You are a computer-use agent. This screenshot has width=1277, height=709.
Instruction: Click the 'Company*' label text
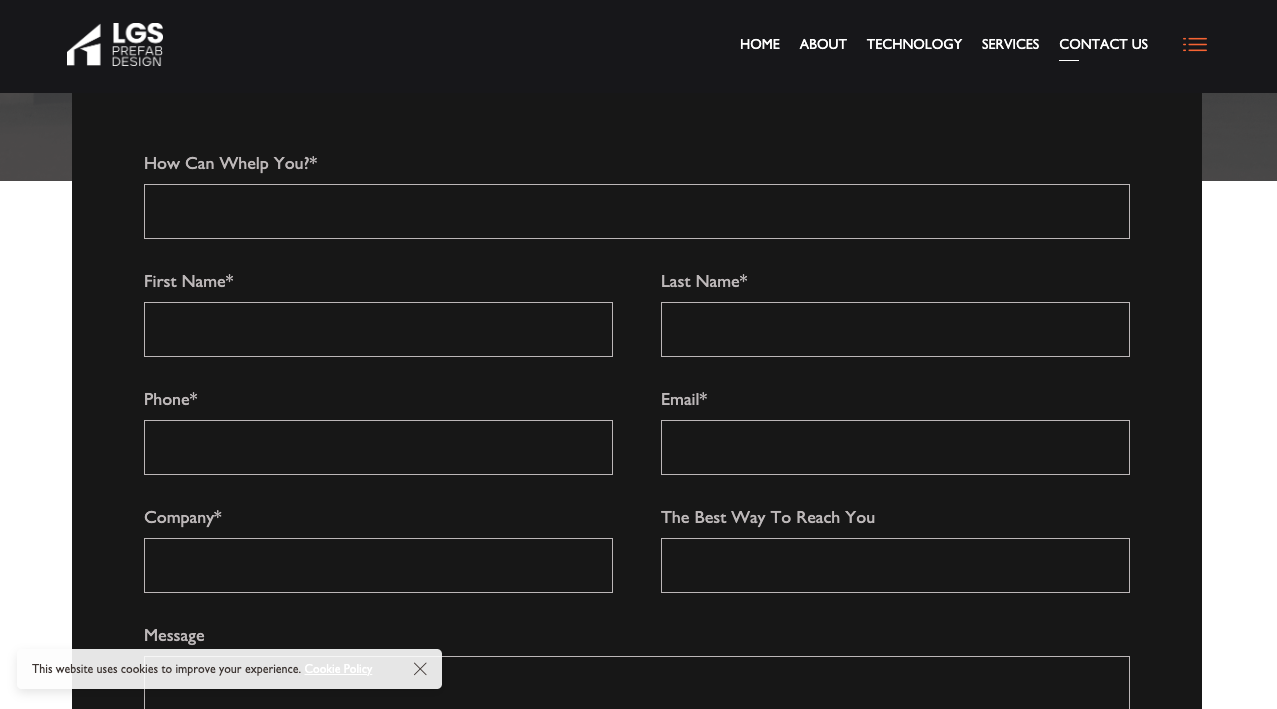coord(183,517)
